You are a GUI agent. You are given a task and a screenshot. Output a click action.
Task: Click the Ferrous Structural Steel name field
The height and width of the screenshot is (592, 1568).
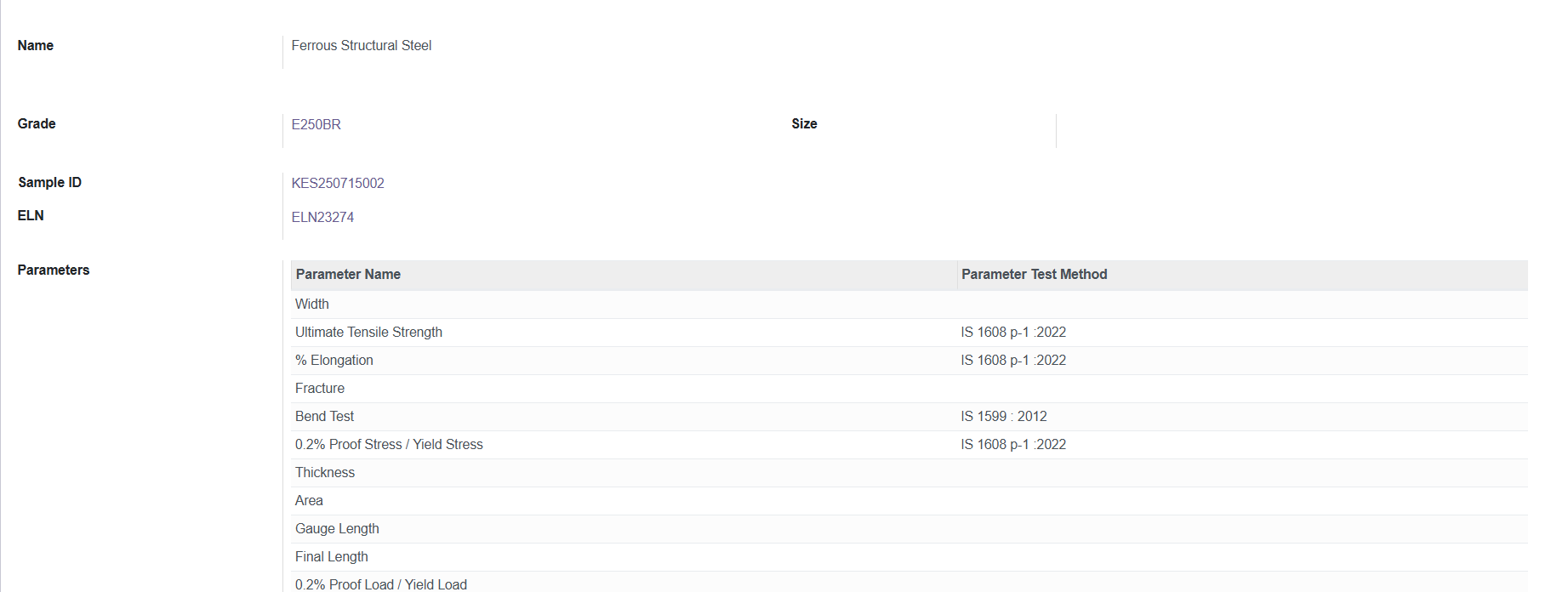tap(362, 46)
